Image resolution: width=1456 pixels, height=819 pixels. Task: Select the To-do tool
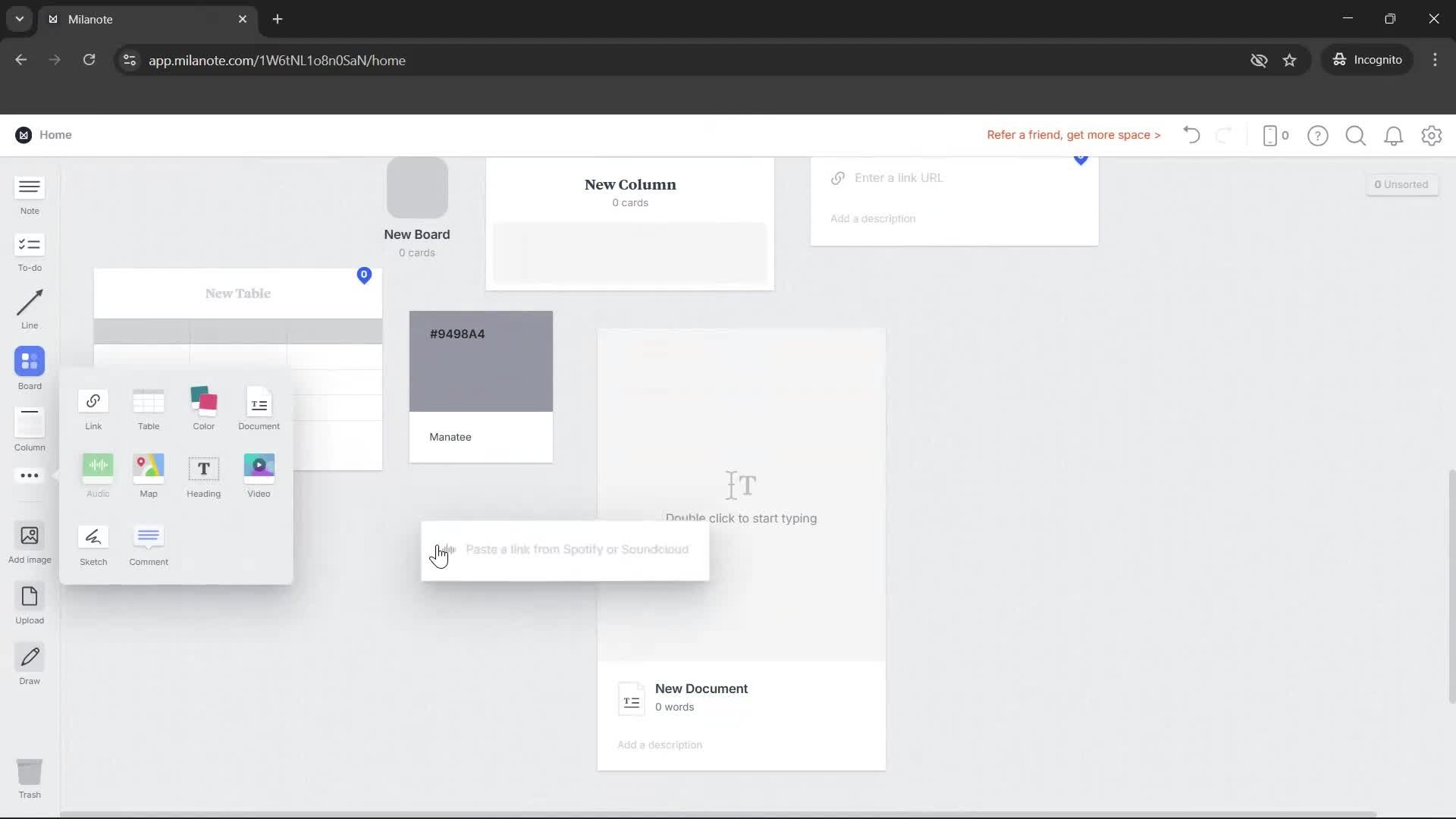pyautogui.click(x=29, y=251)
